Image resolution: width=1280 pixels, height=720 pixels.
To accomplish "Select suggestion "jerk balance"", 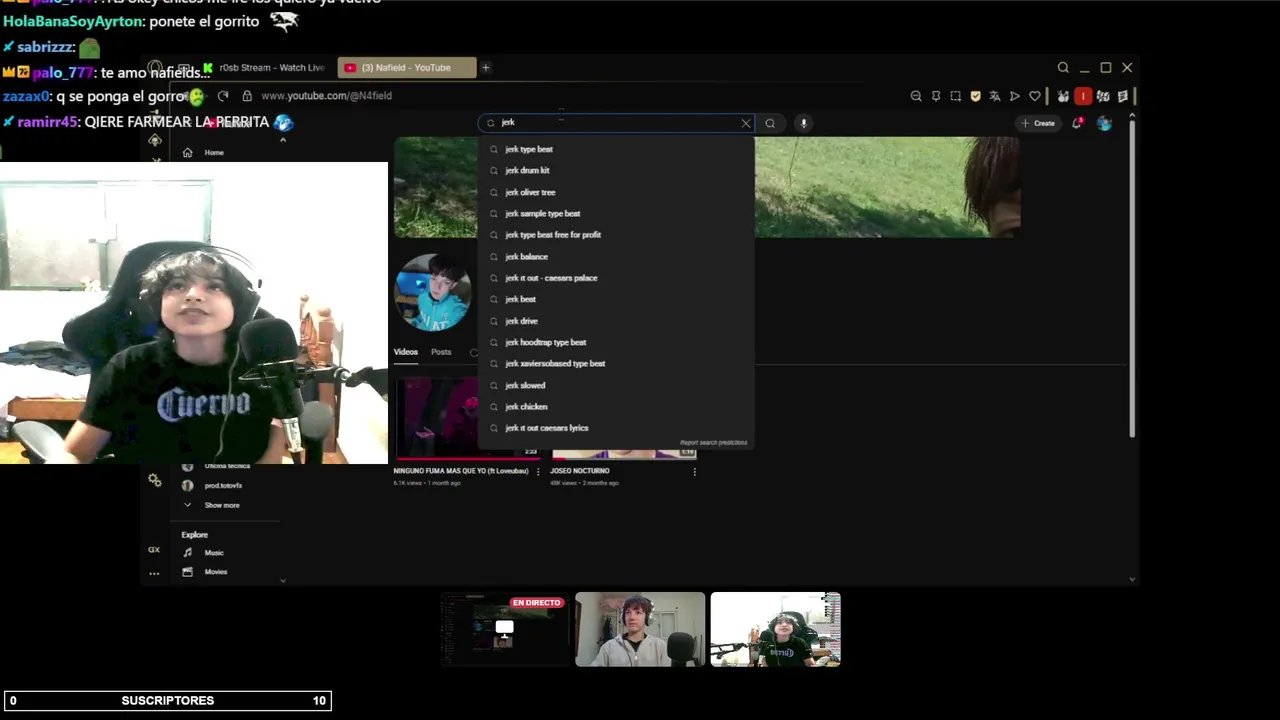I will point(616,257).
